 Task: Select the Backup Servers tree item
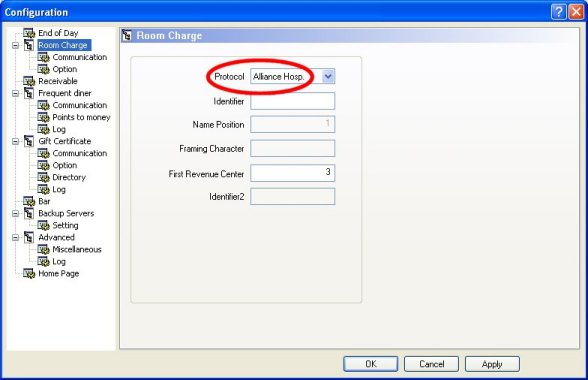[66, 213]
